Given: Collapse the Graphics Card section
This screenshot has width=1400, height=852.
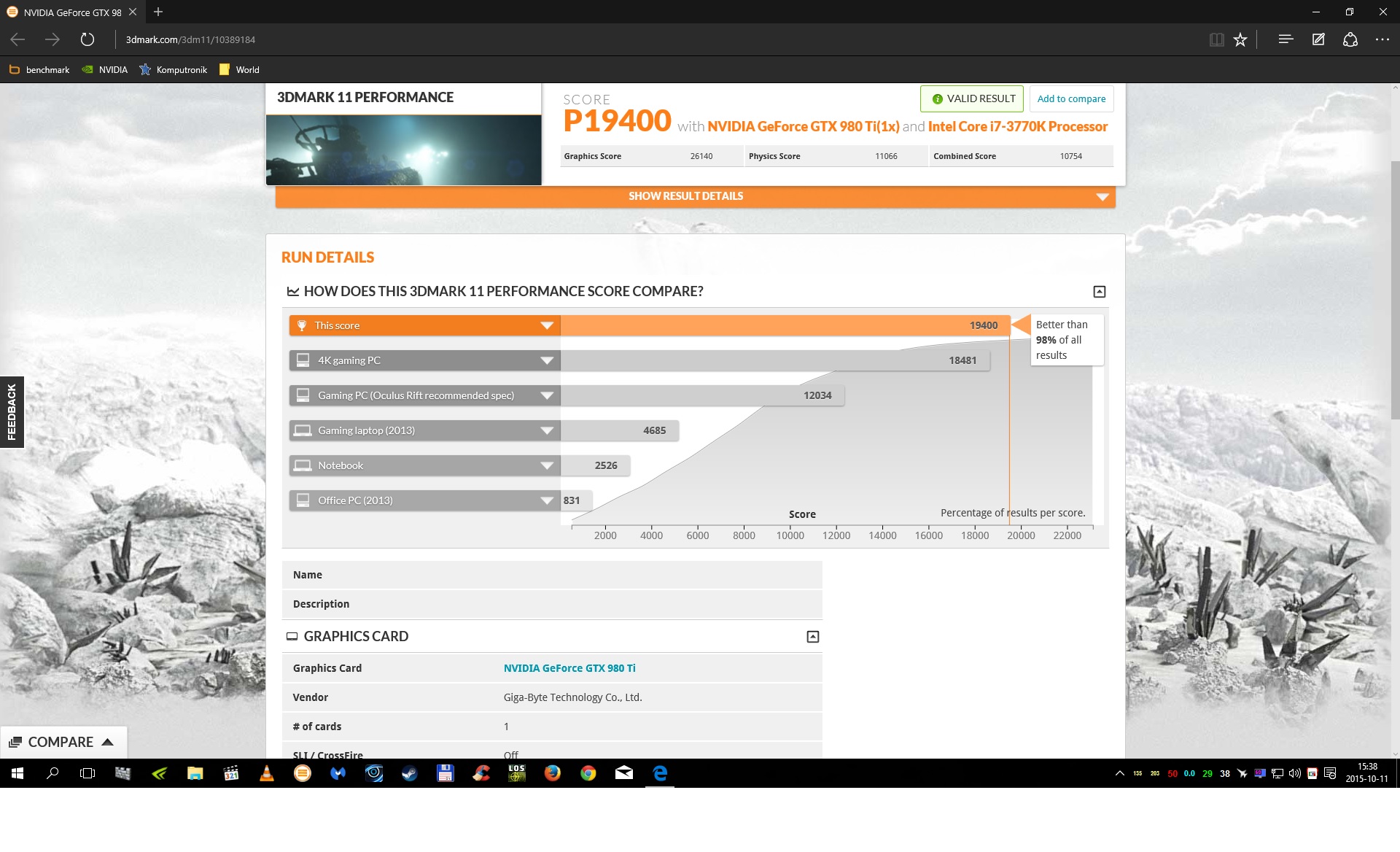Looking at the screenshot, I should click(813, 637).
